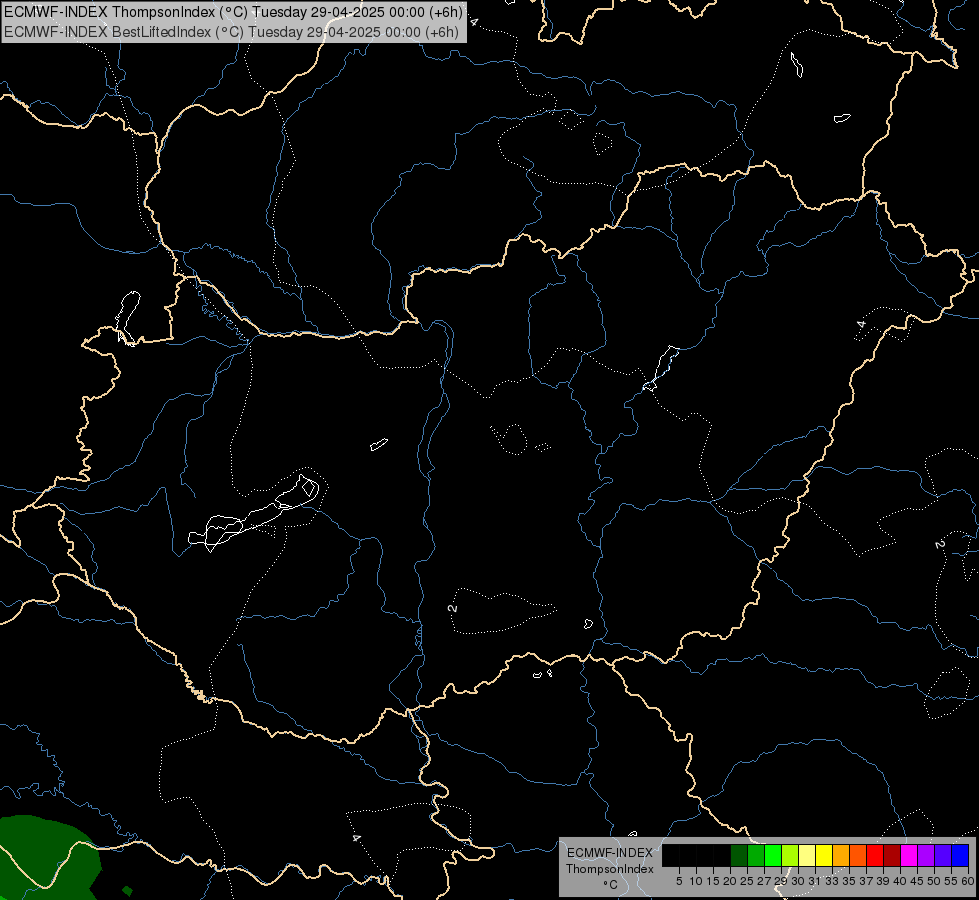Select the violet 50–55 legend swatch
Viewport: 979px width, 900px height.
[x=943, y=856]
